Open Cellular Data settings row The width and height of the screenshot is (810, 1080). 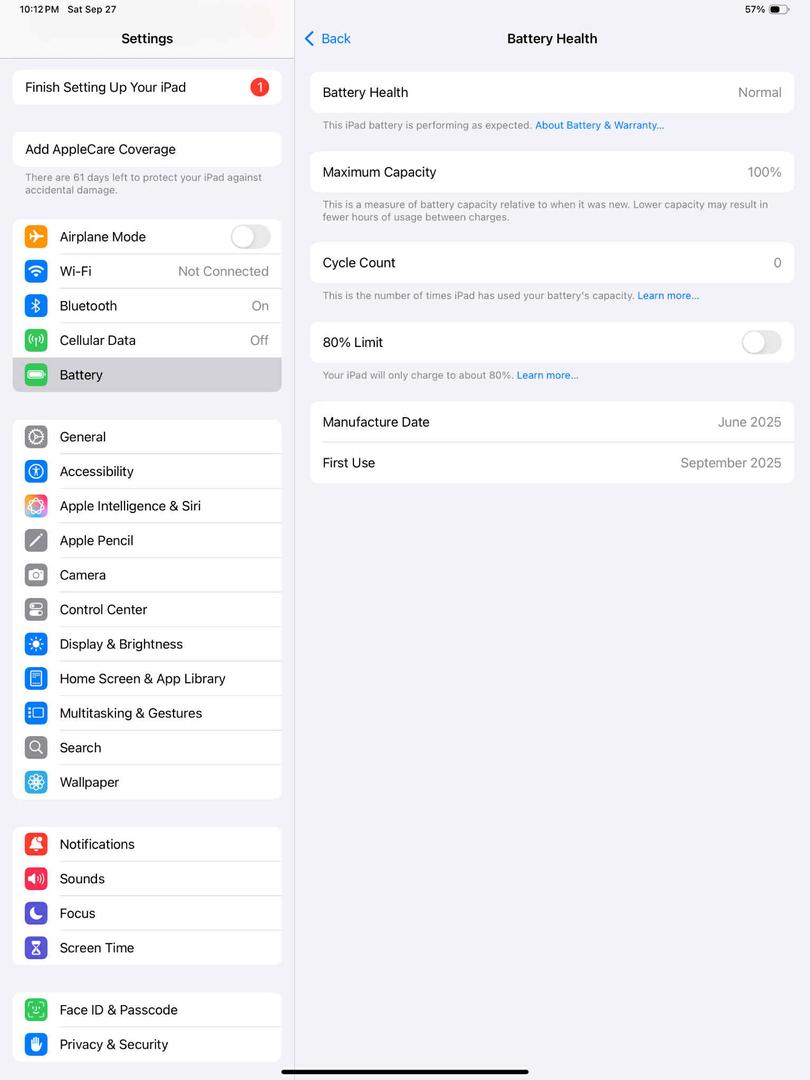(147, 340)
